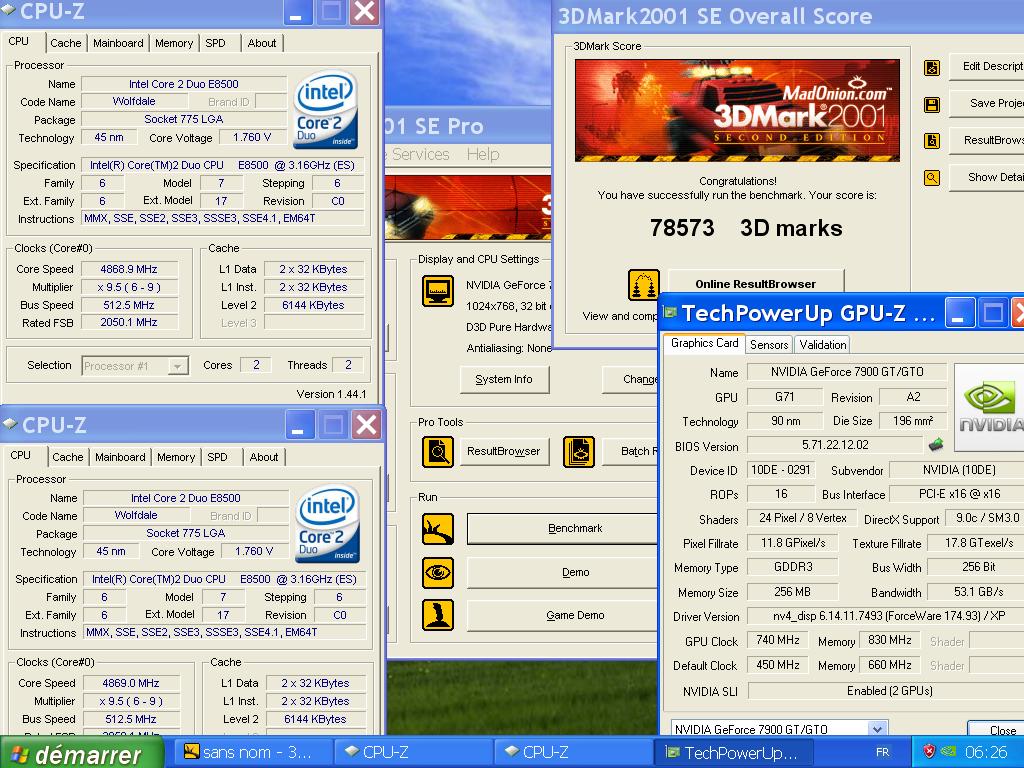1024x768 pixels.
Task: Click the monitor icon in Display and CPU Settings
Action: click(438, 291)
